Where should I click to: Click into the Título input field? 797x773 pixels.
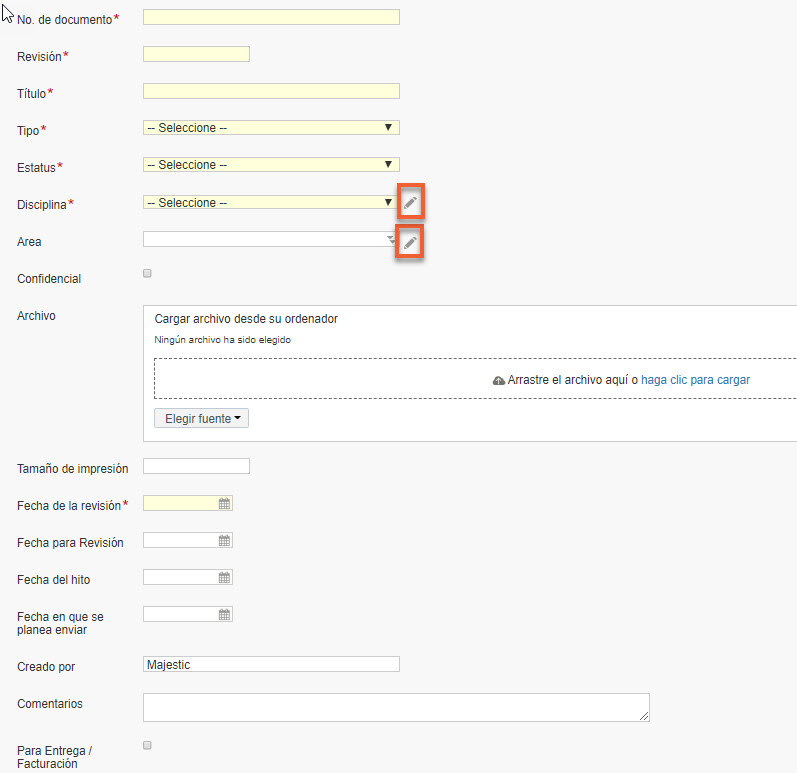pyautogui.click(x=271, y=91)
